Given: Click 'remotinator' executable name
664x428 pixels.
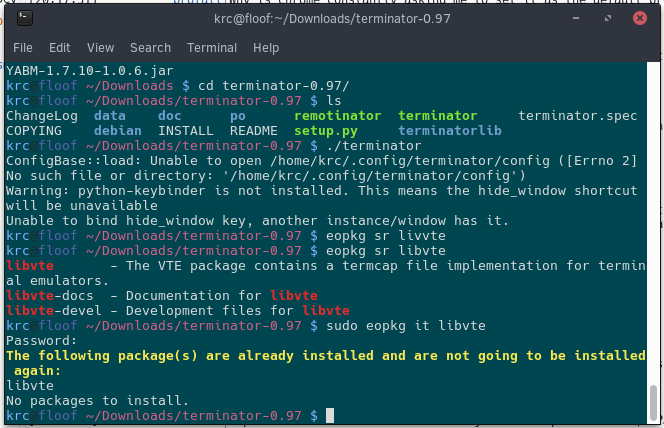Looking at the screenshot, I should pos(338,116).
